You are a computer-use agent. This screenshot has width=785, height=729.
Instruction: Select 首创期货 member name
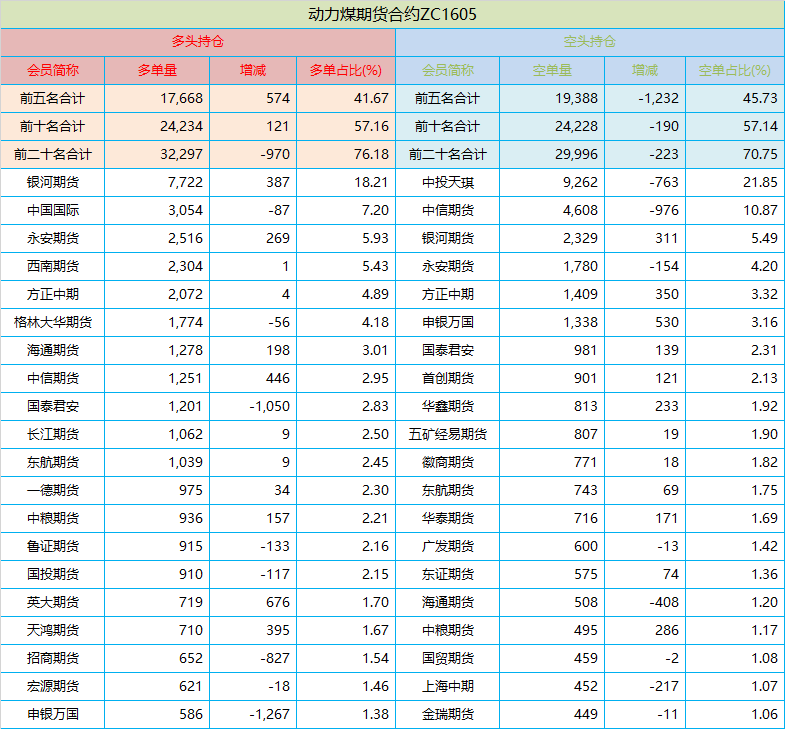[x=448, y=379]
